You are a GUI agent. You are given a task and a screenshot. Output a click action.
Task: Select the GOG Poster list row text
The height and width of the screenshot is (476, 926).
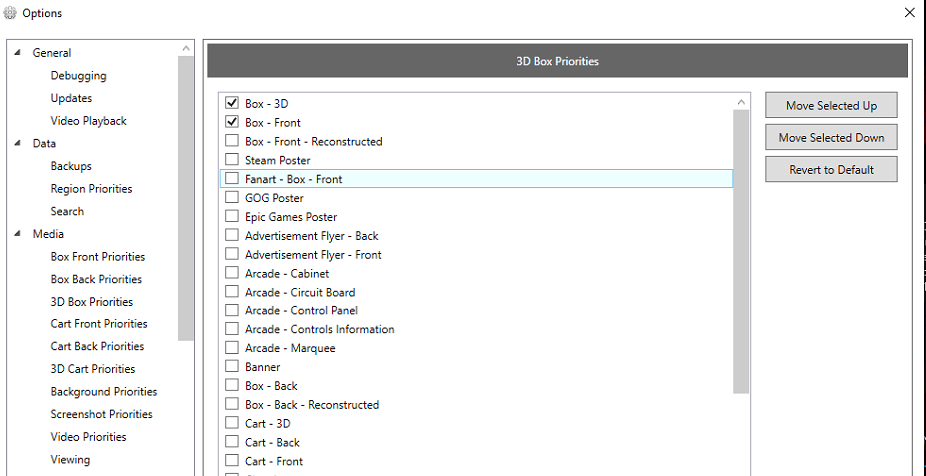pos(274,198)
